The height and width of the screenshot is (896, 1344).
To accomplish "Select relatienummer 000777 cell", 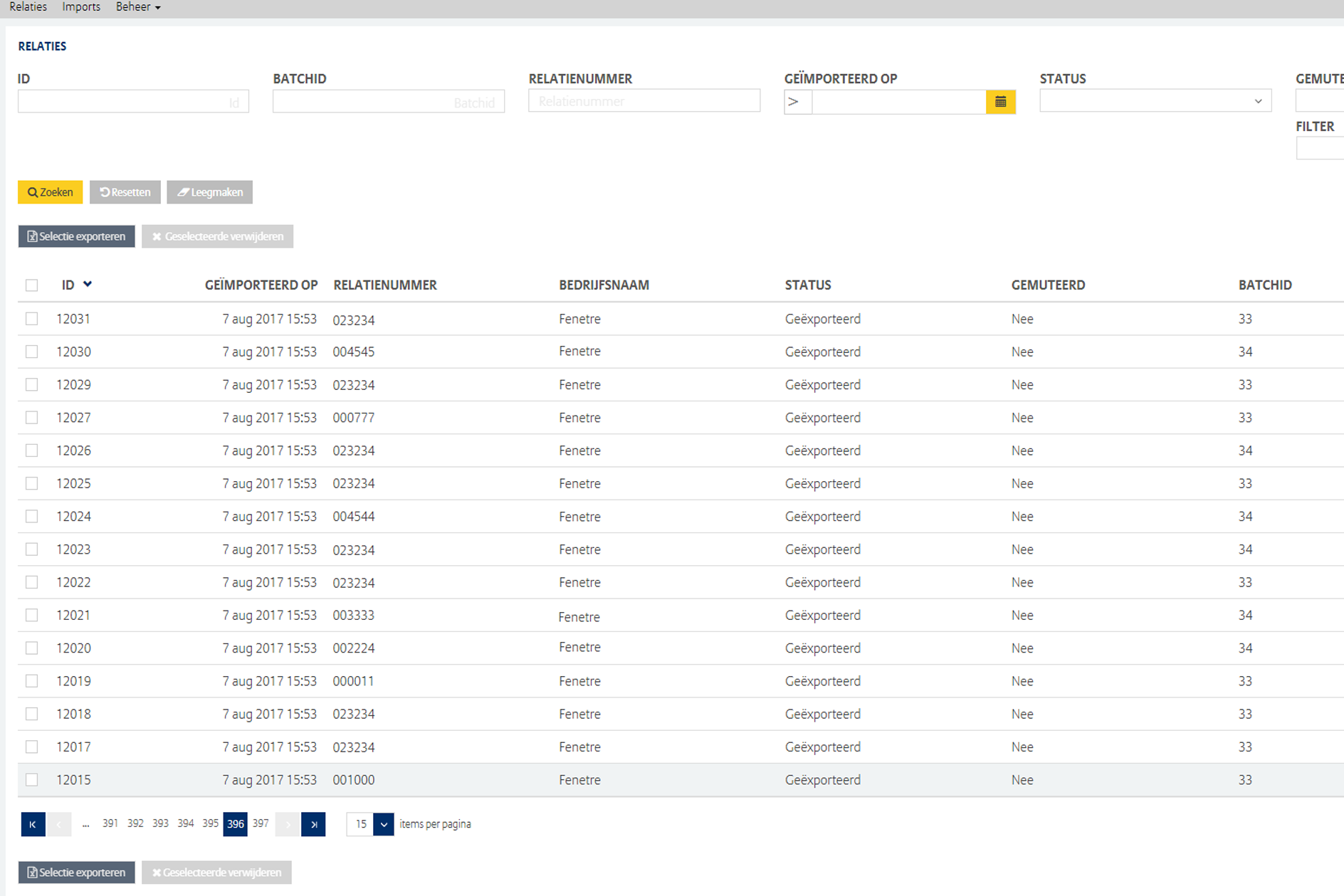I will point(354,418).
